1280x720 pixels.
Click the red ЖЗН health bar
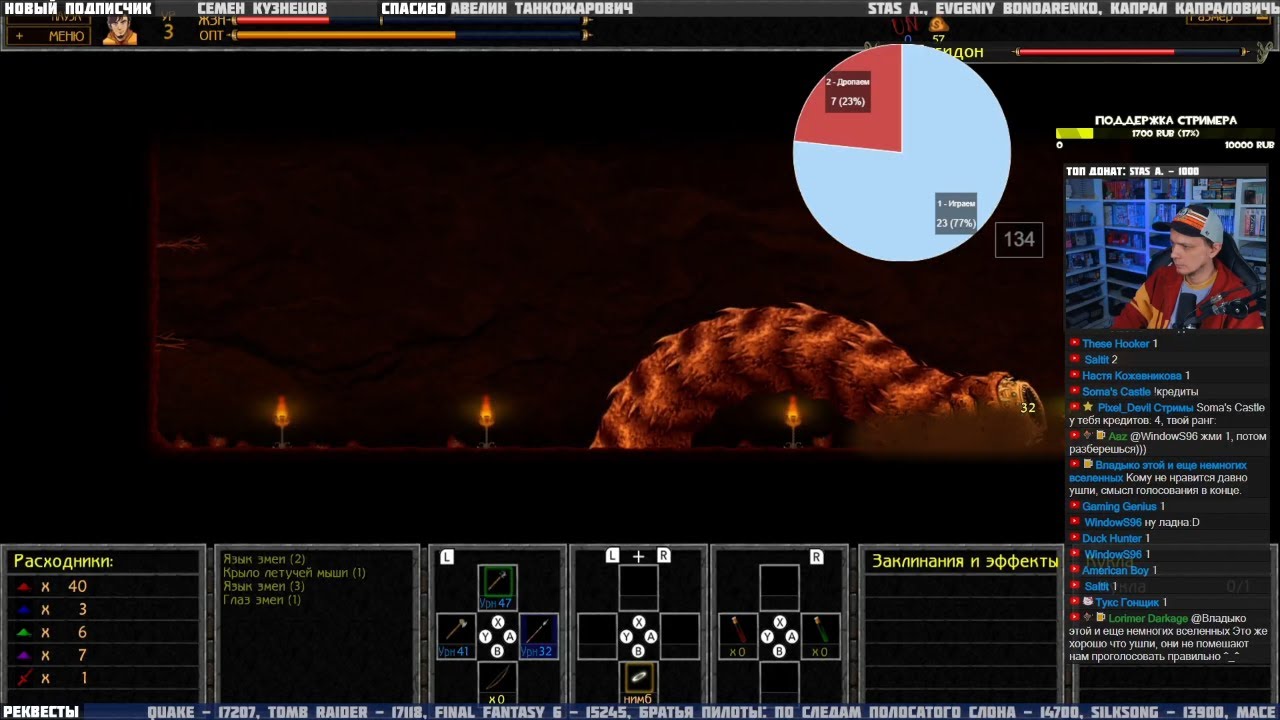[411, 20]
